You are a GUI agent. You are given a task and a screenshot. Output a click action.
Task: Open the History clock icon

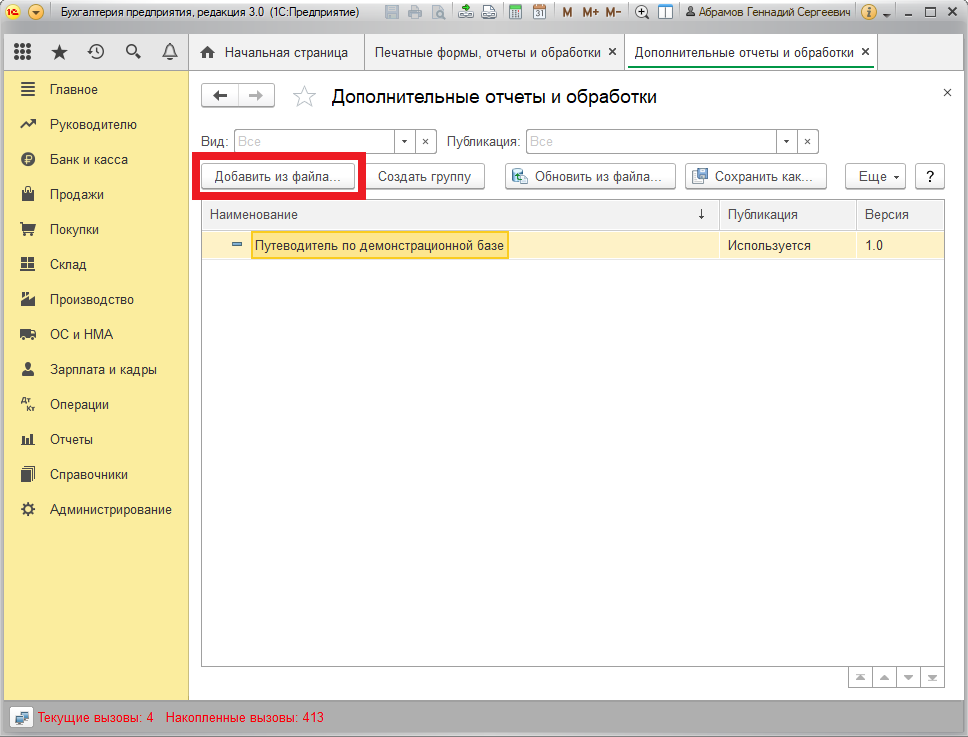(x=96, y=52)
